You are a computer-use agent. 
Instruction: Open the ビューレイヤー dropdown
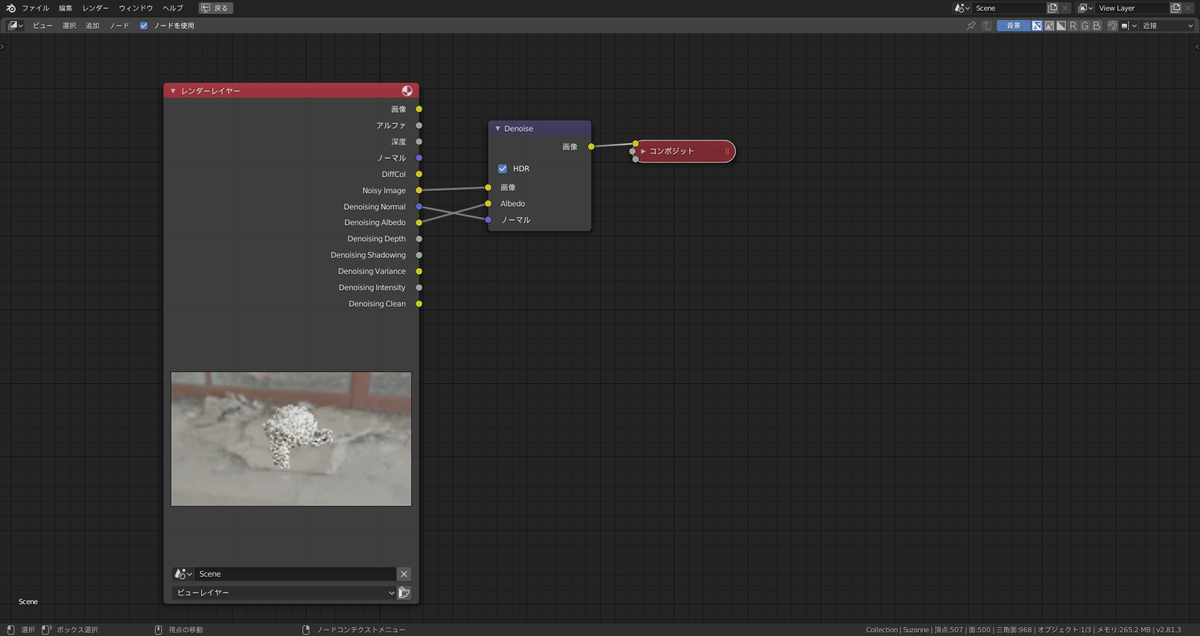click(284, 593)
